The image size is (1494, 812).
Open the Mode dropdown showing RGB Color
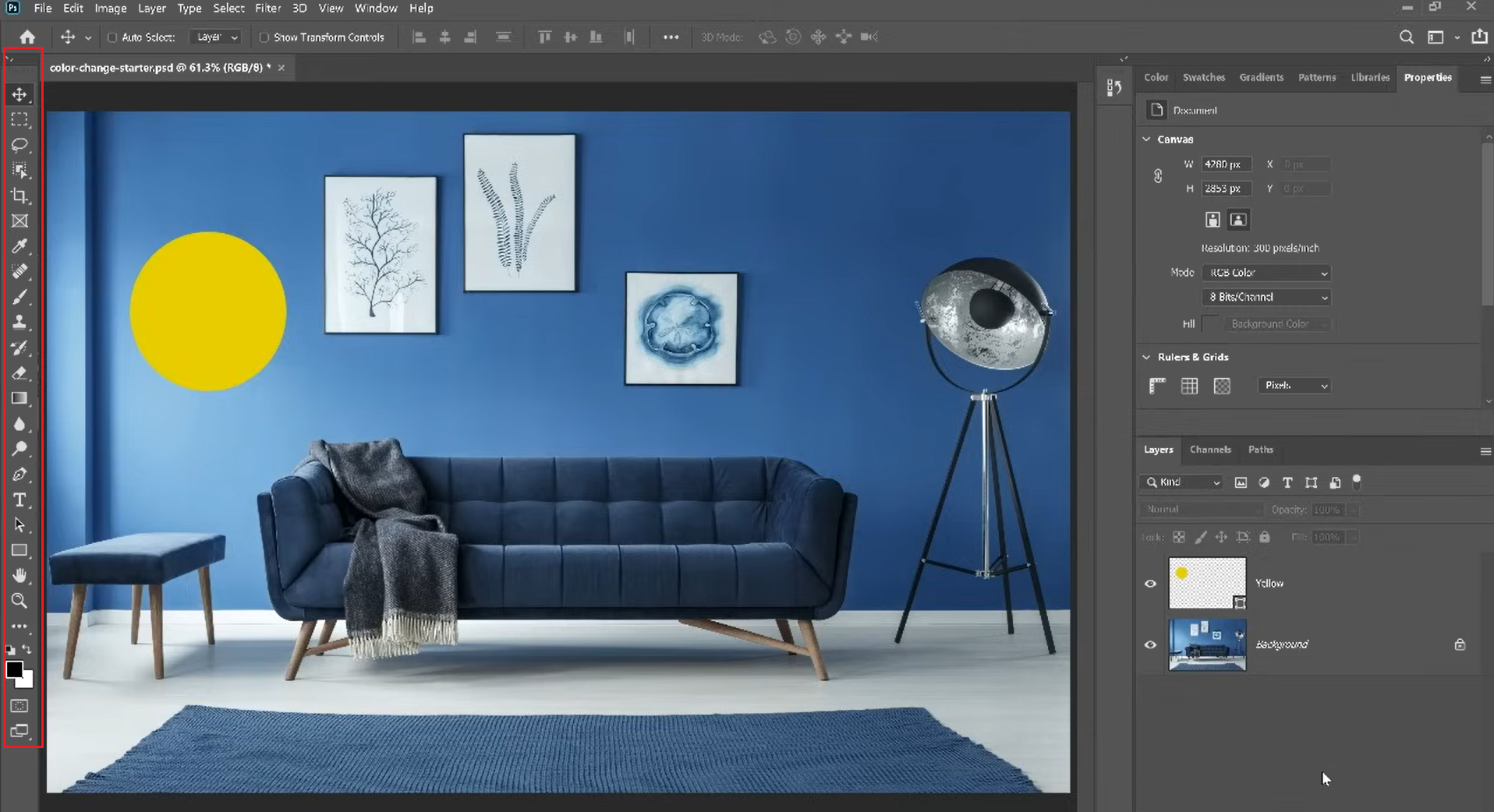[x=1265, y=273]
